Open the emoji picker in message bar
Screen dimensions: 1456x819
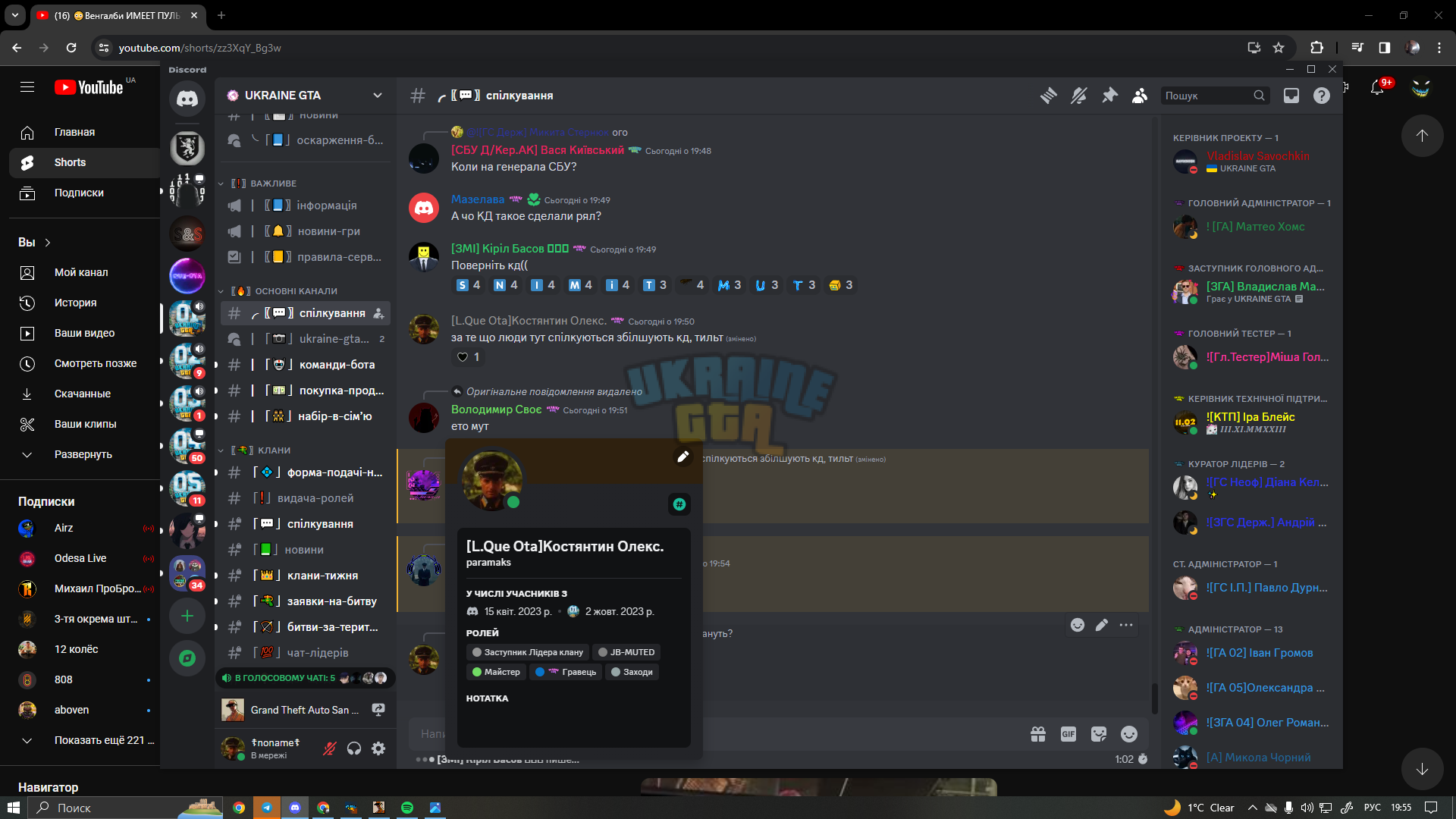(x=1129, y=734)
